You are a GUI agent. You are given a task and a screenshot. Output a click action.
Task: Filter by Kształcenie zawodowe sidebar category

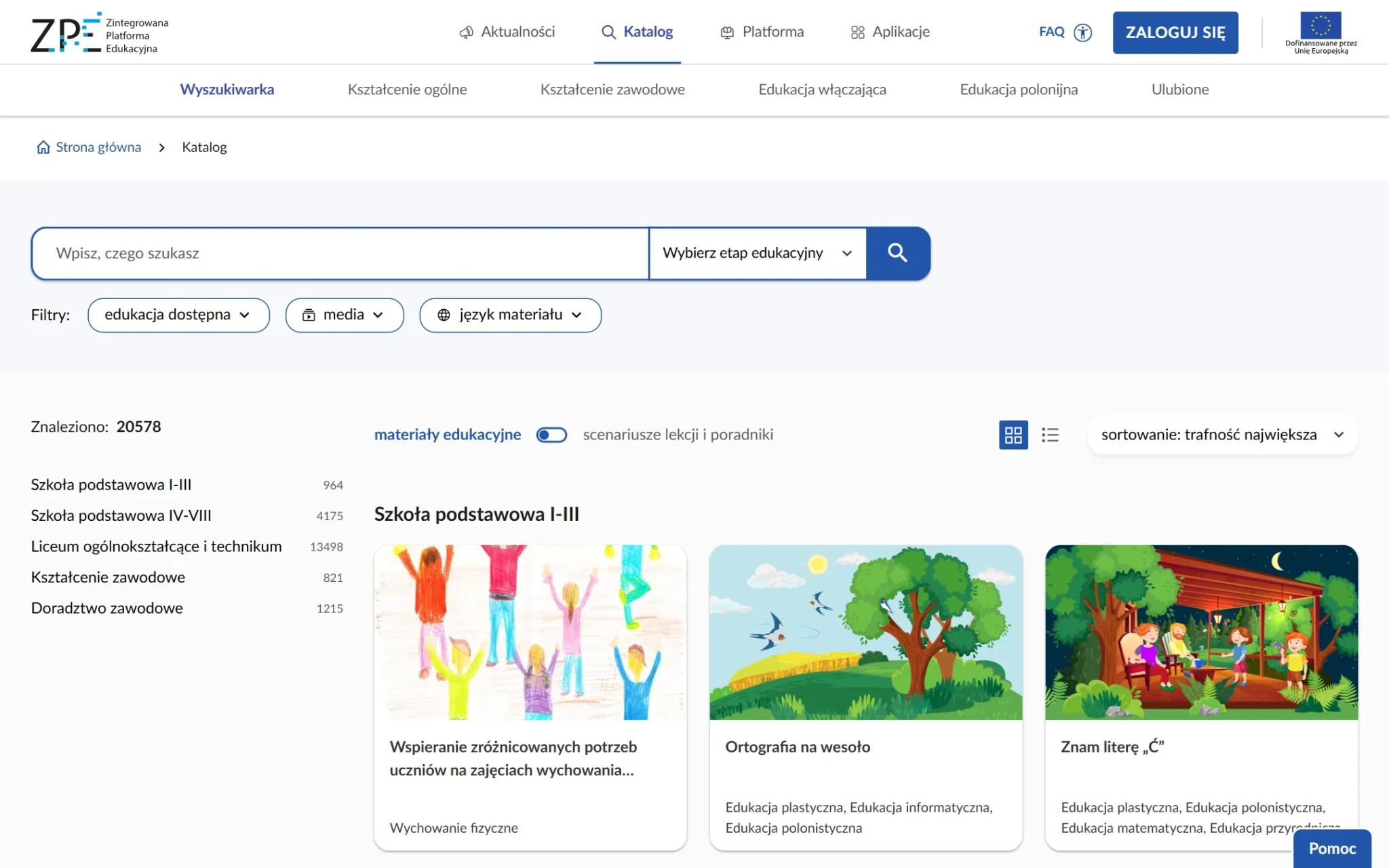[x=187, y=577]
